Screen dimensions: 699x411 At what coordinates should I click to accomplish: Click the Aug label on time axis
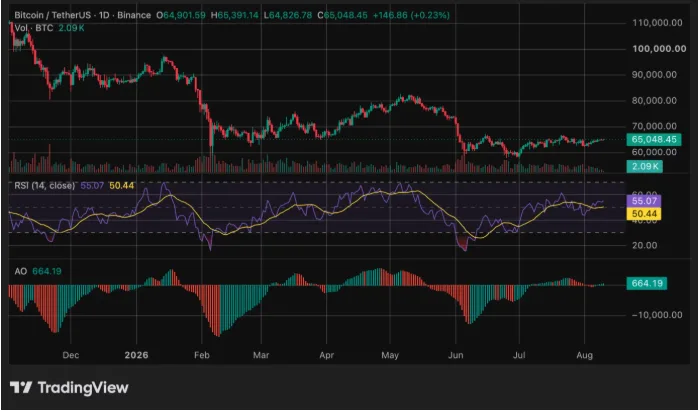[584, 355]
